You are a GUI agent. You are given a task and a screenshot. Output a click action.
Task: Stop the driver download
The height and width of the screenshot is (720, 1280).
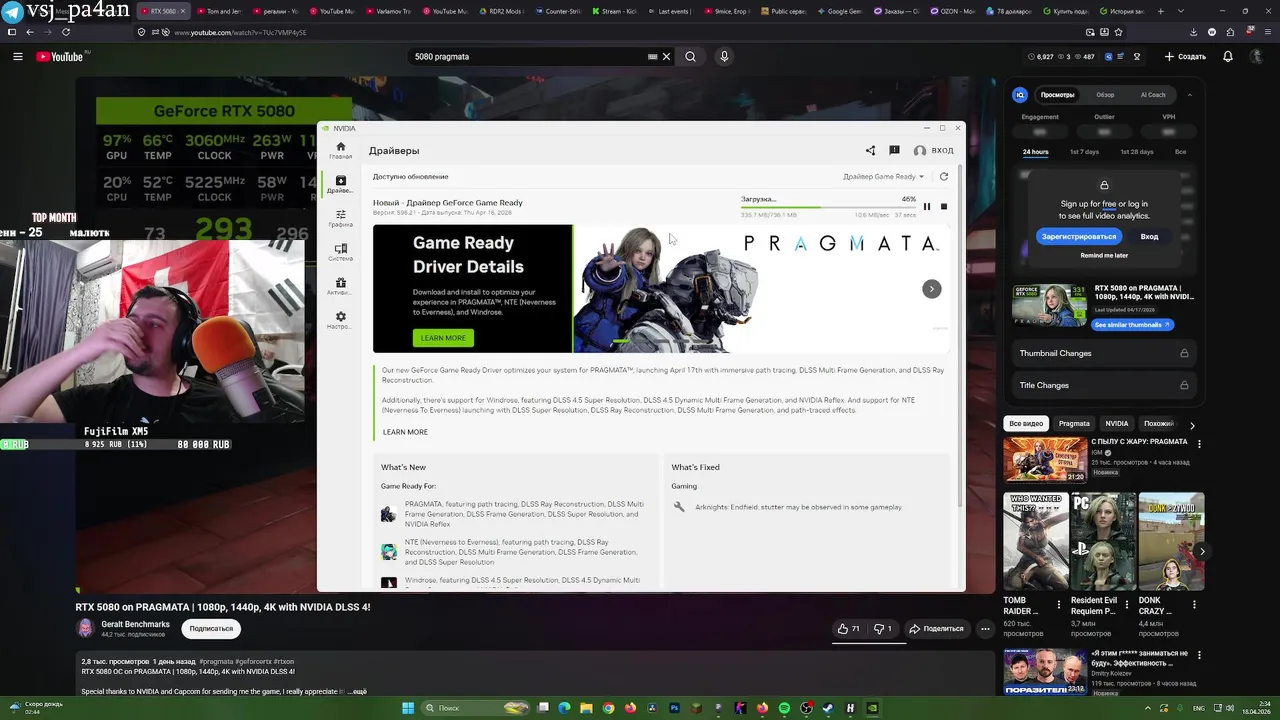[944, 207]
